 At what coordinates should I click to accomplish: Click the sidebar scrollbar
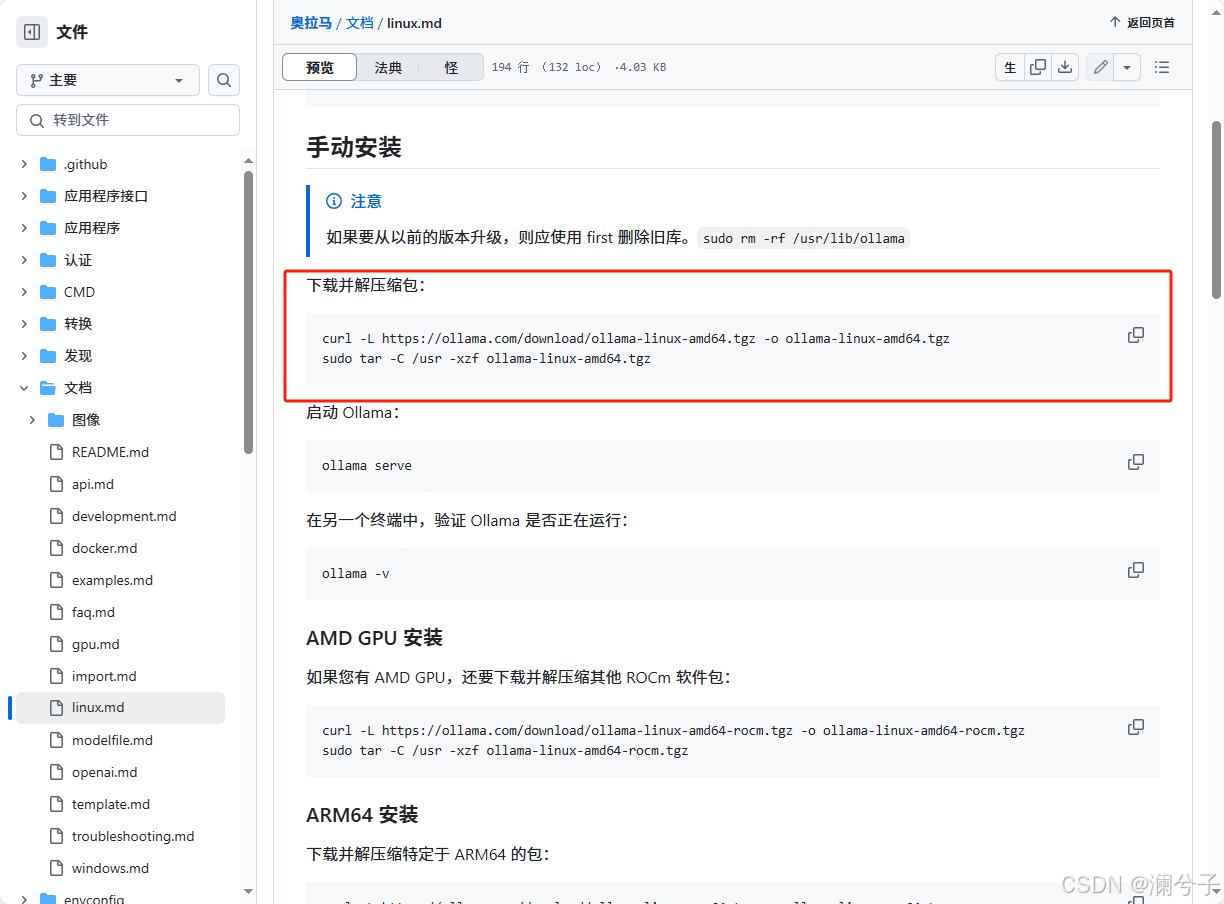coord(249,312)
